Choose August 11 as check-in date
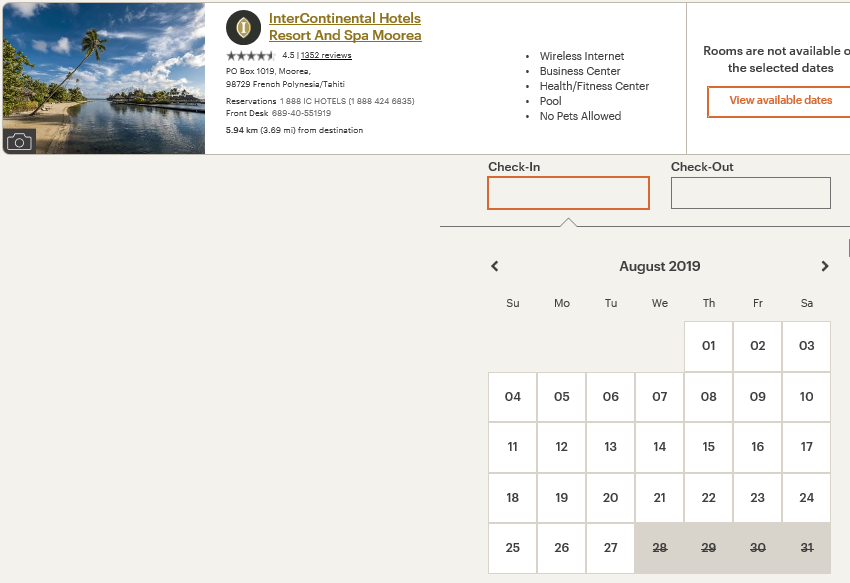This screenshot has height=583, width=850. point(513,447)
